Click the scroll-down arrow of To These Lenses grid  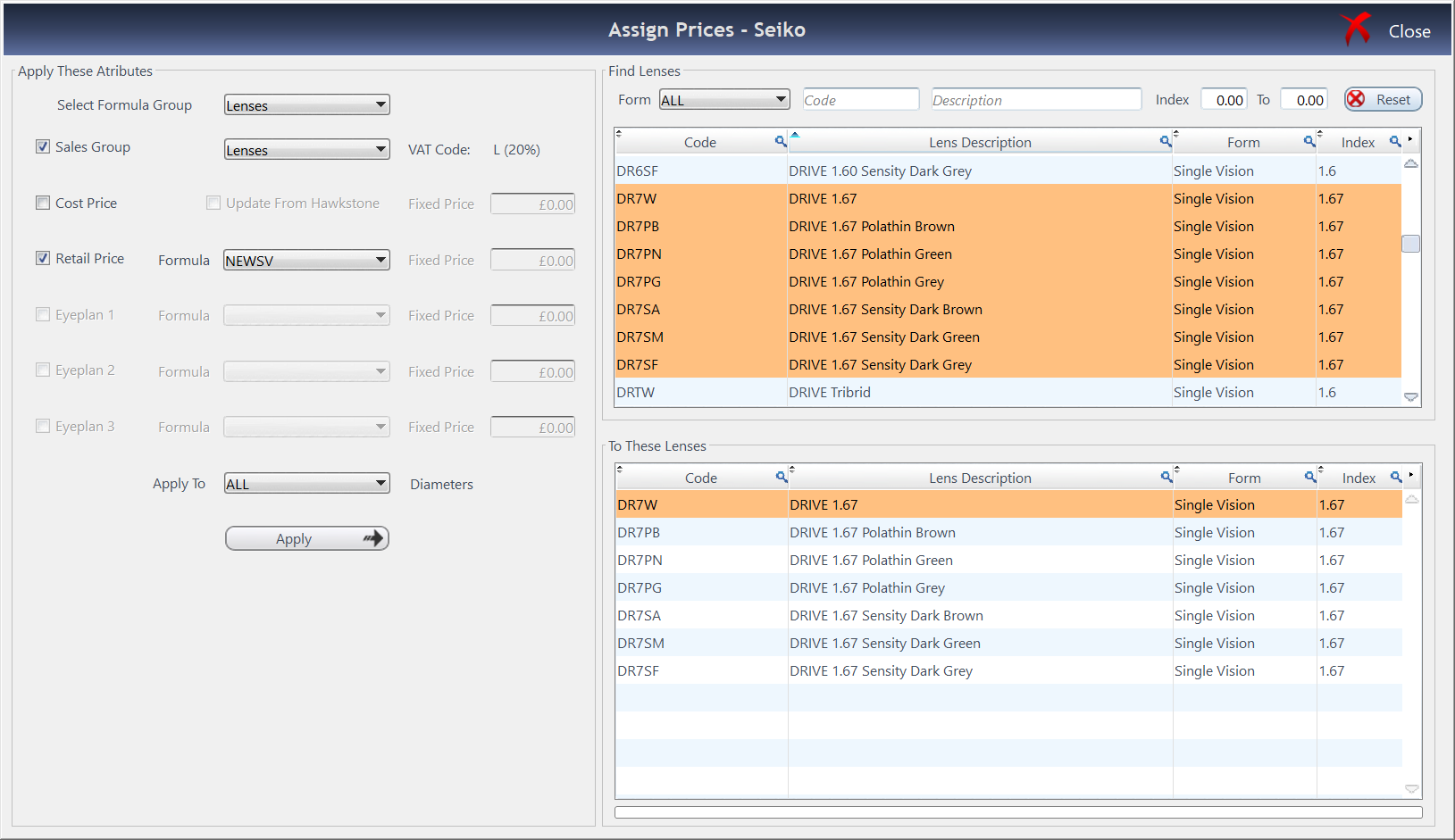1412,789
